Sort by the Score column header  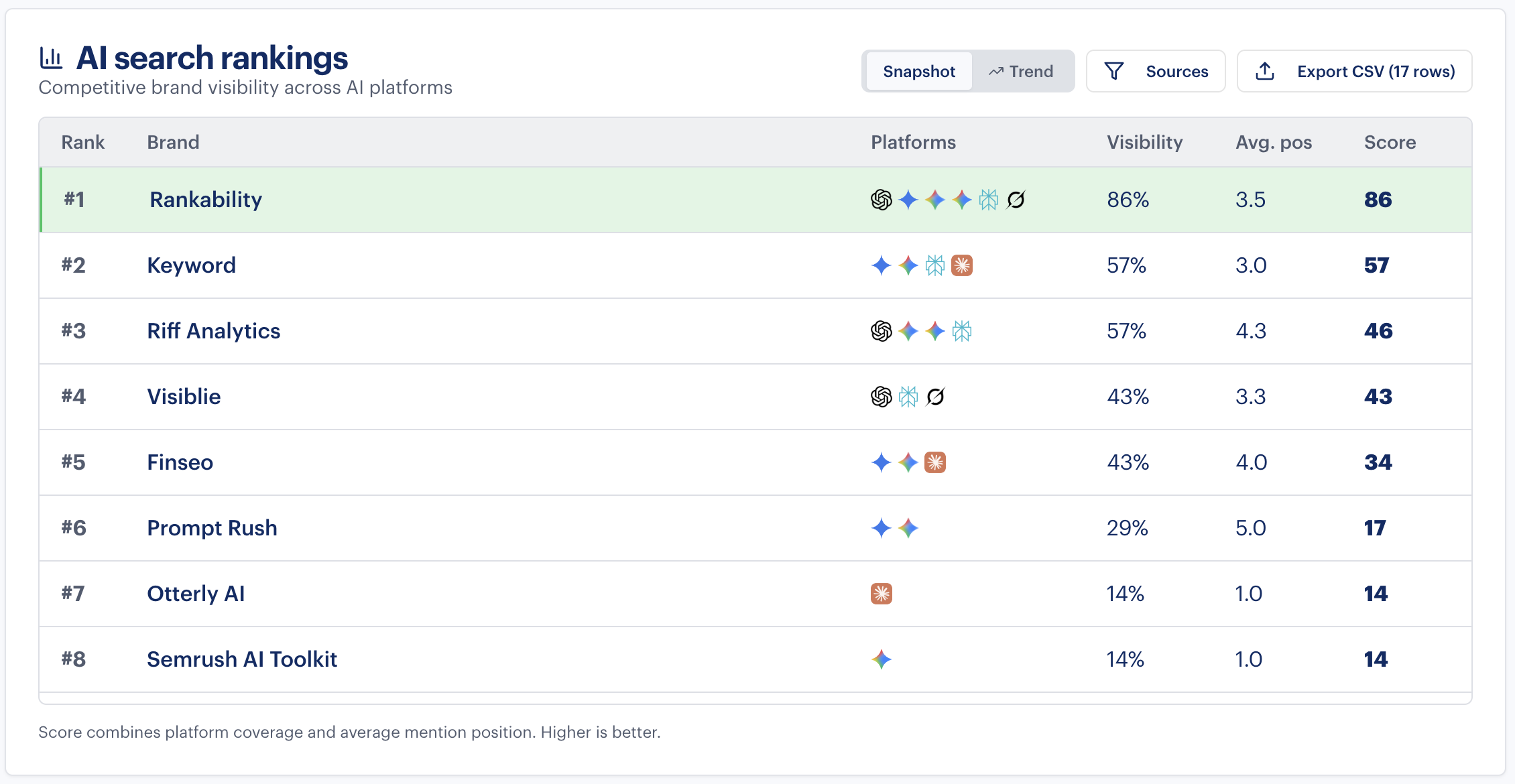1390,142
